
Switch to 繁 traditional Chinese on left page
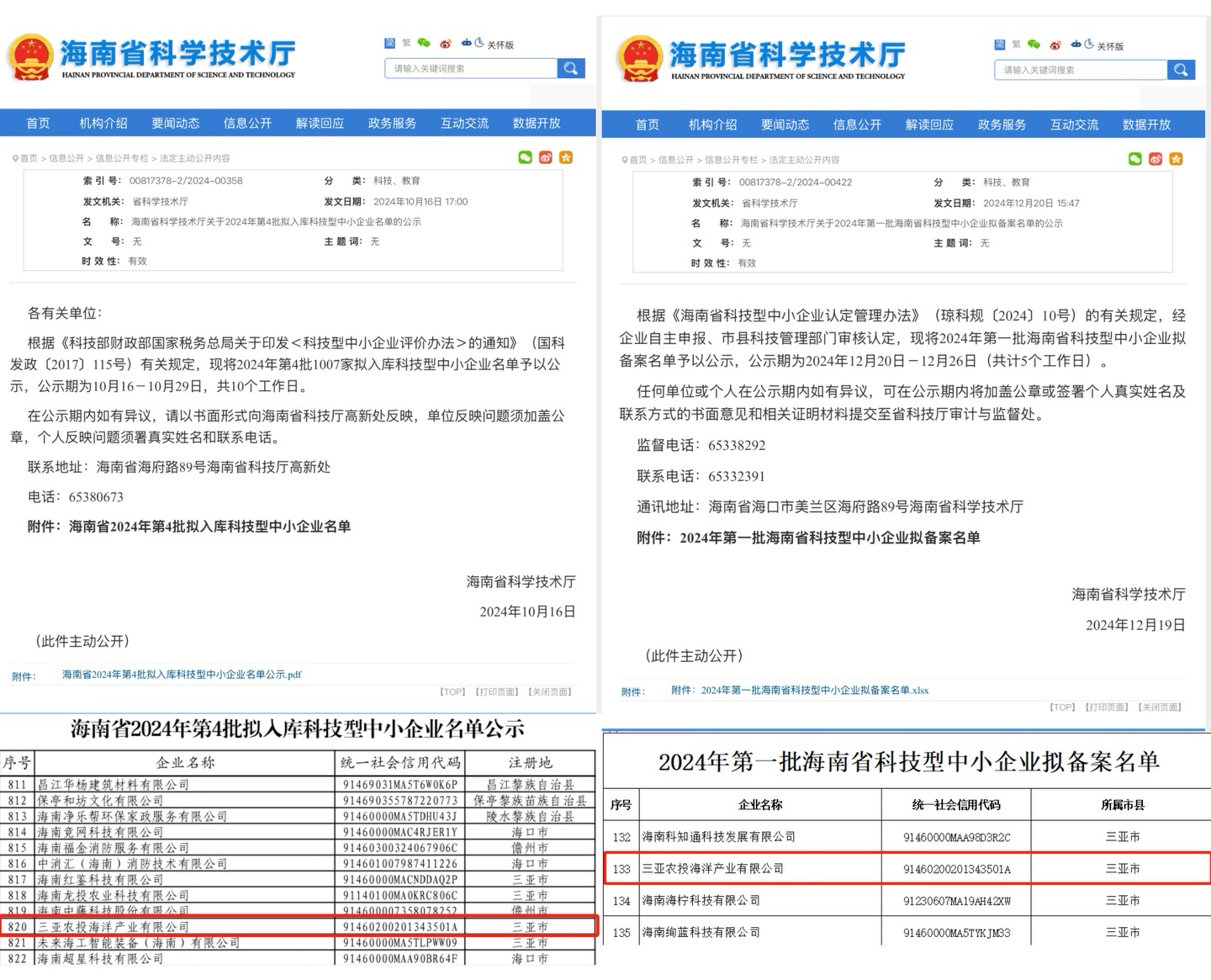(407, 44)
